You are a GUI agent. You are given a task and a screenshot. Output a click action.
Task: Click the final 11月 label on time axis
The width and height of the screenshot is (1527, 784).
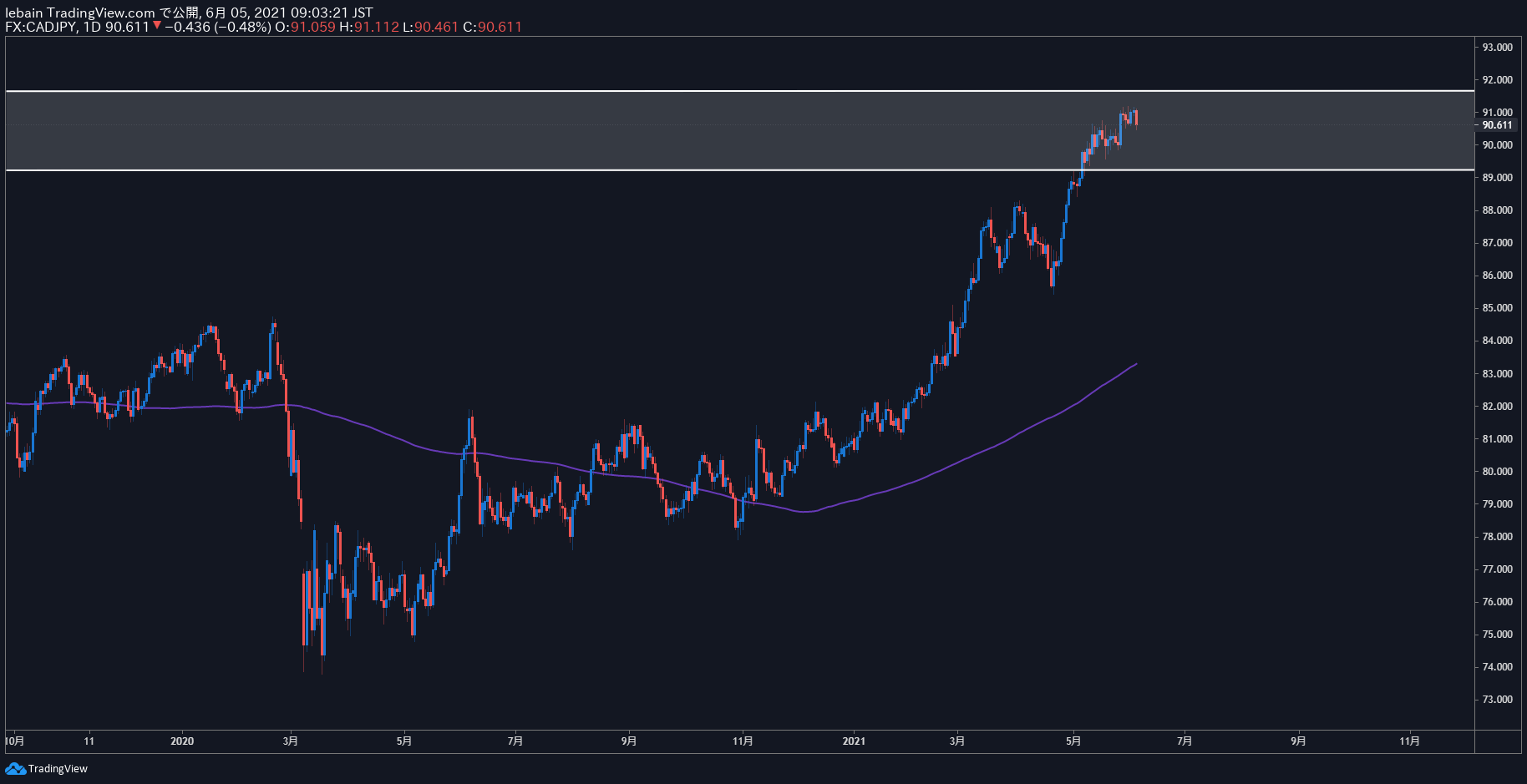point(1409,741)
